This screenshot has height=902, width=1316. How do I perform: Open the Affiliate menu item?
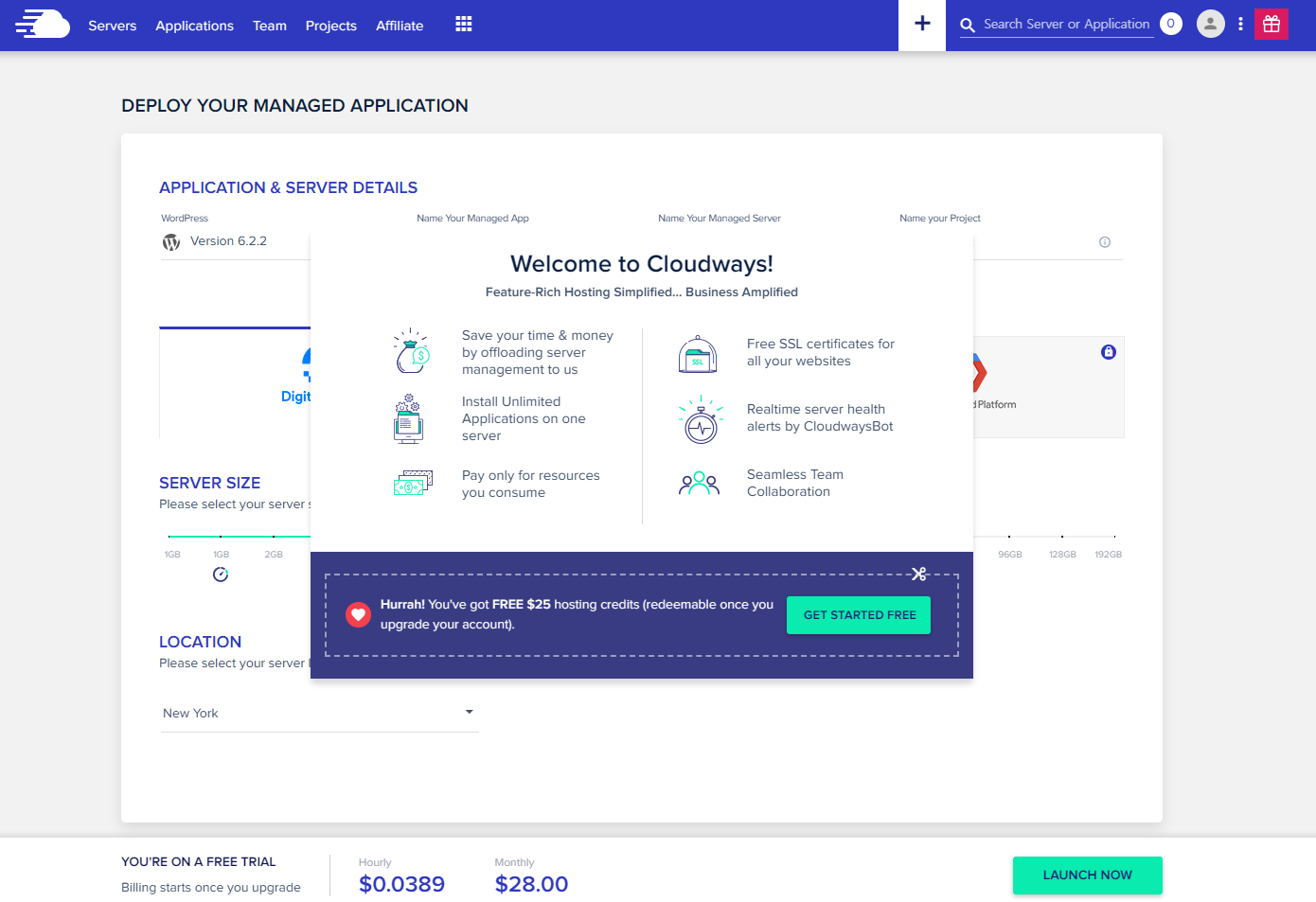tap(400, 26)
